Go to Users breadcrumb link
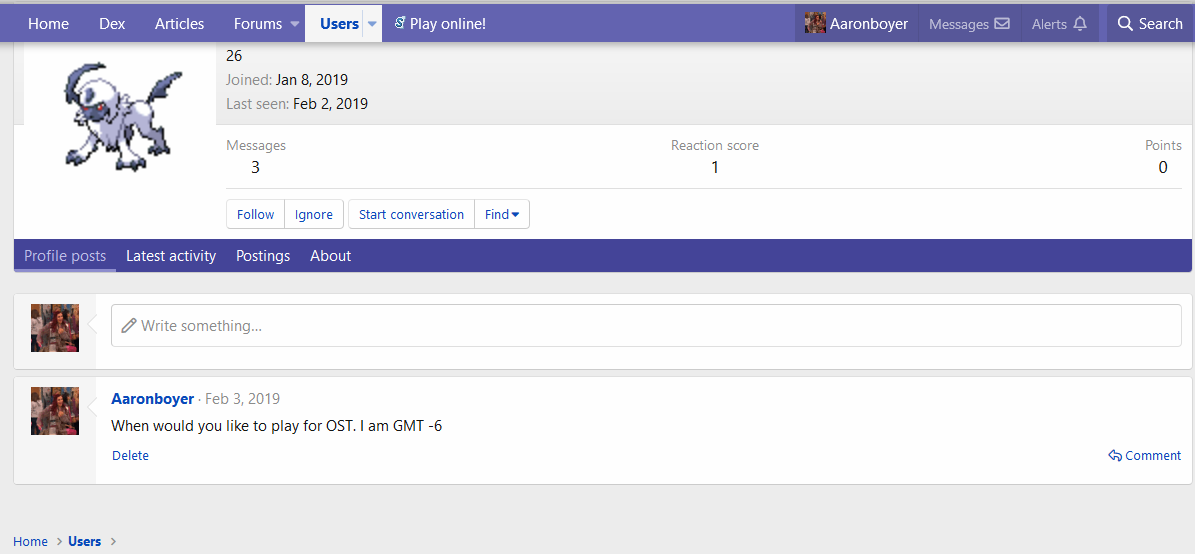 85,541
